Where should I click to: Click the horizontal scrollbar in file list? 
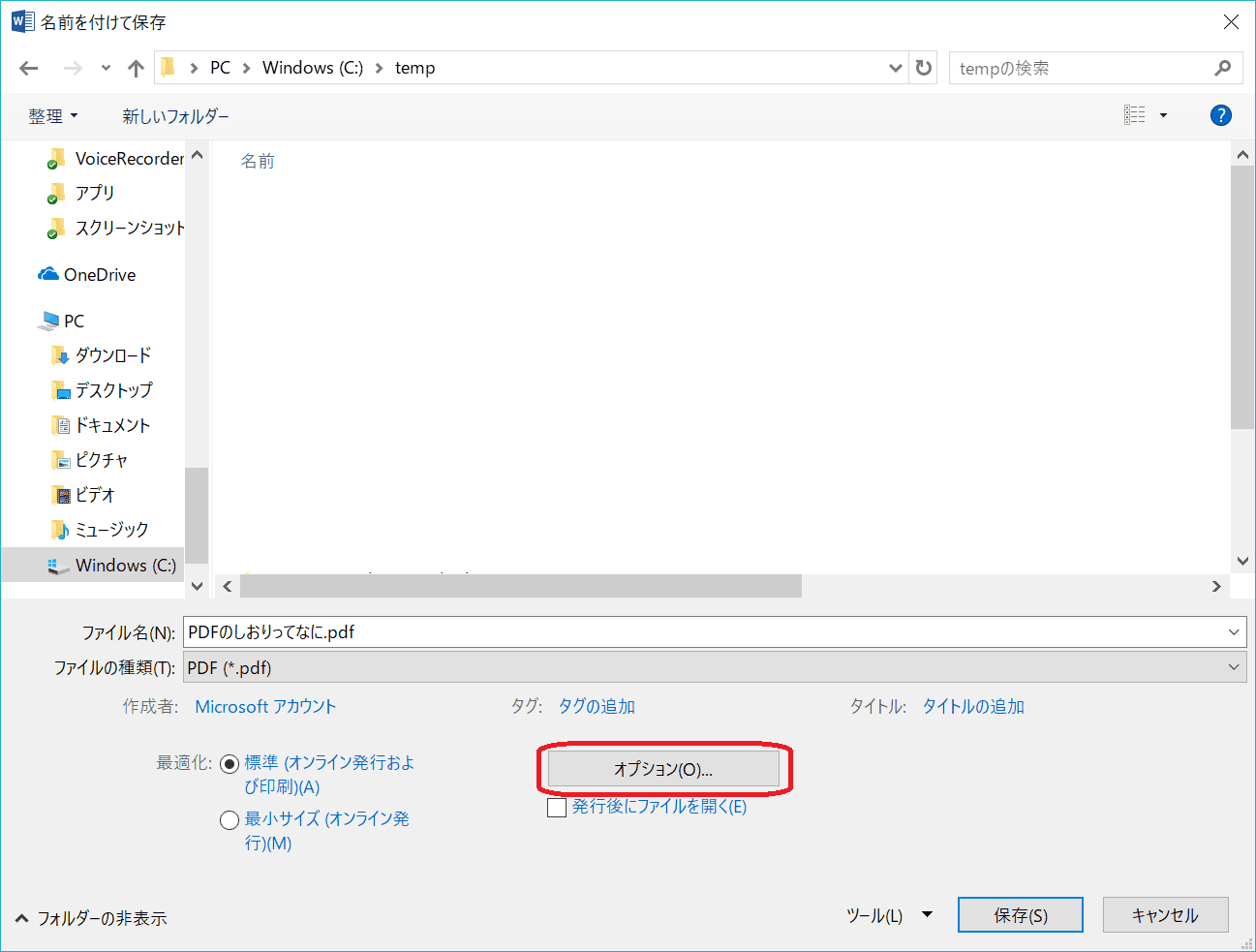520,586
